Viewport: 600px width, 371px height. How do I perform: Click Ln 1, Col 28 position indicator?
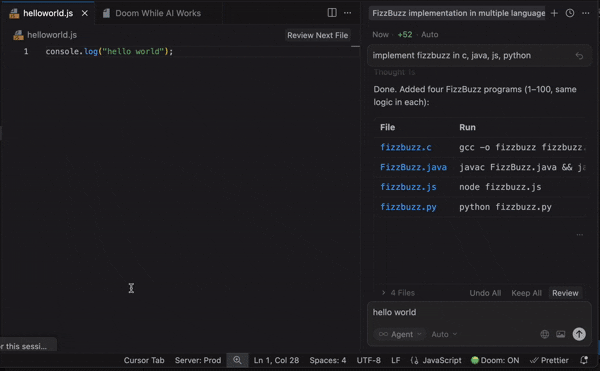[x=276, y=360]
